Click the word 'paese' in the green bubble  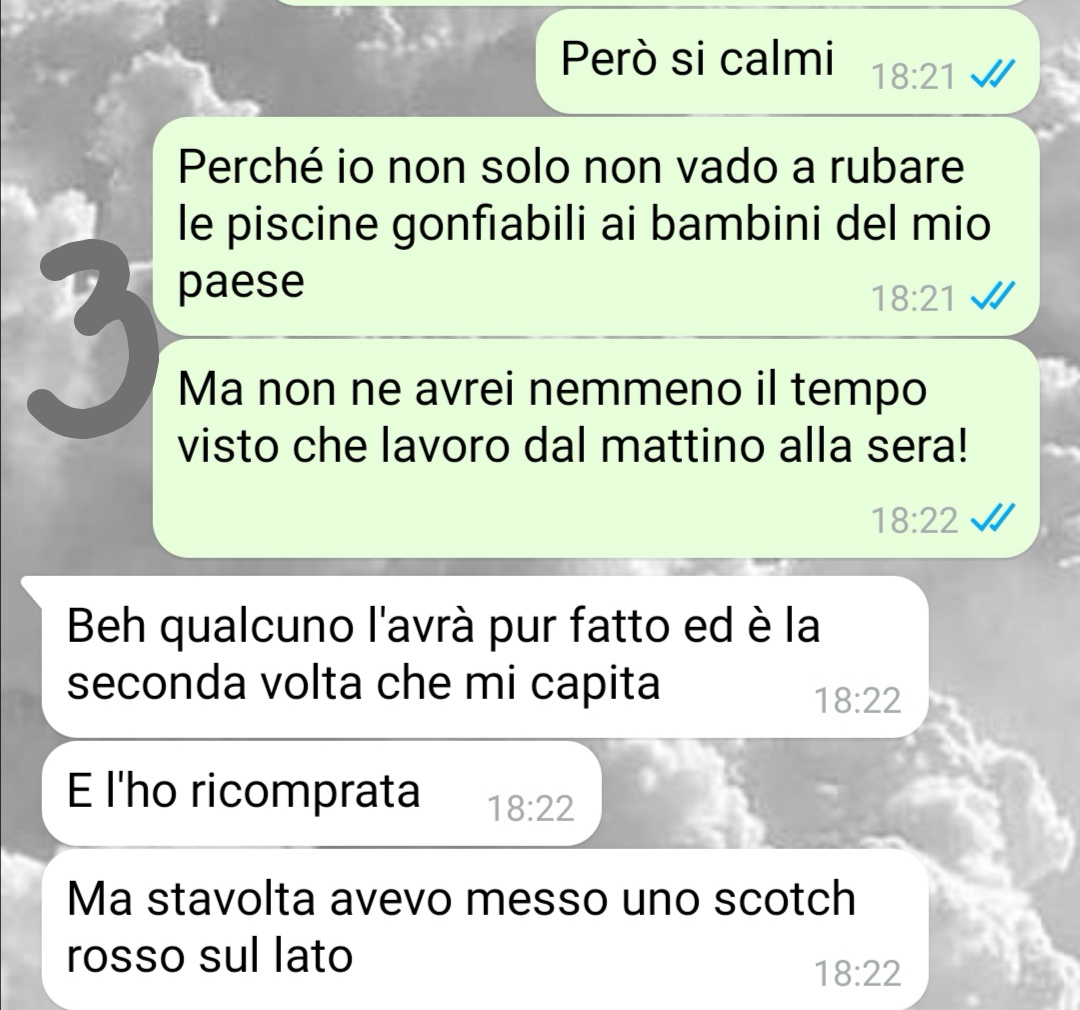(241, 281)
